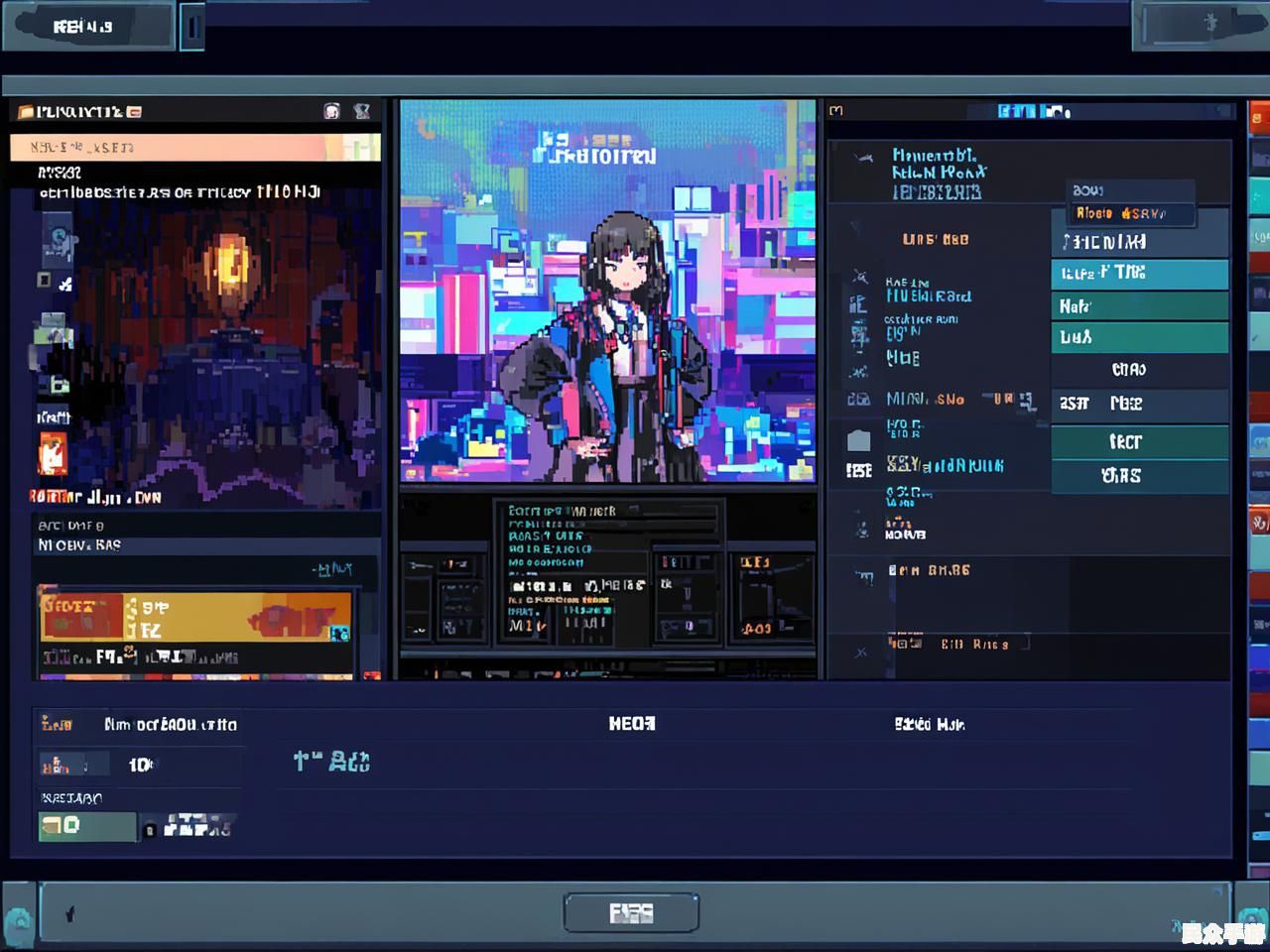Click the small white icon beside the sidebar checkbox
This screenshot has height=952, width=1270.
(65, 285)
